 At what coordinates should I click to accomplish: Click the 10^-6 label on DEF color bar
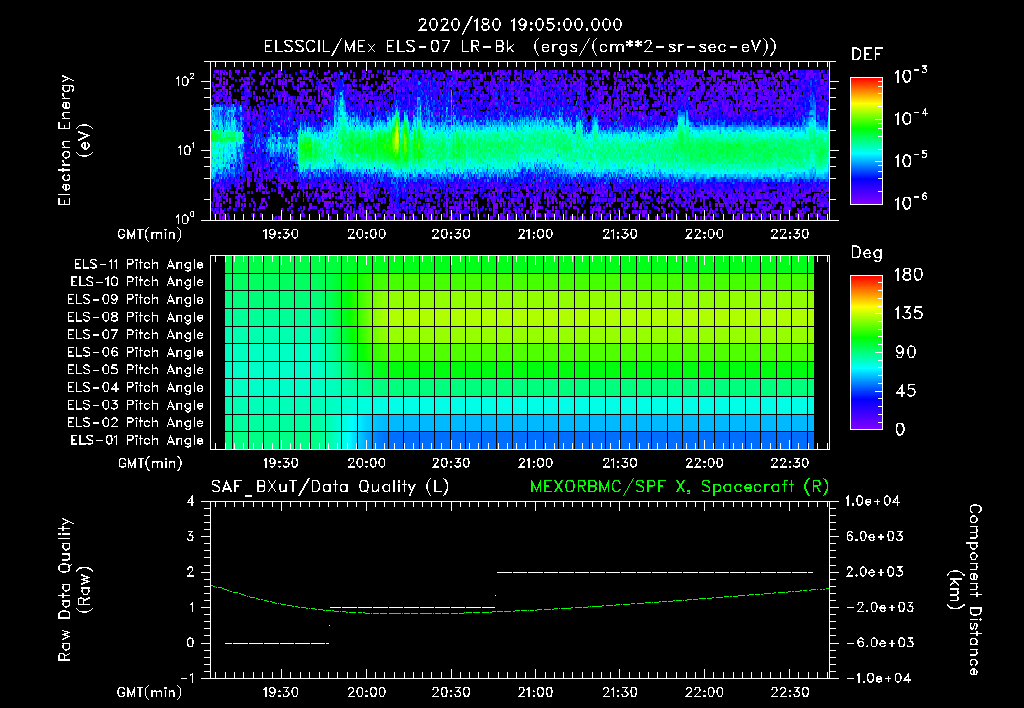tap(910, 202)
